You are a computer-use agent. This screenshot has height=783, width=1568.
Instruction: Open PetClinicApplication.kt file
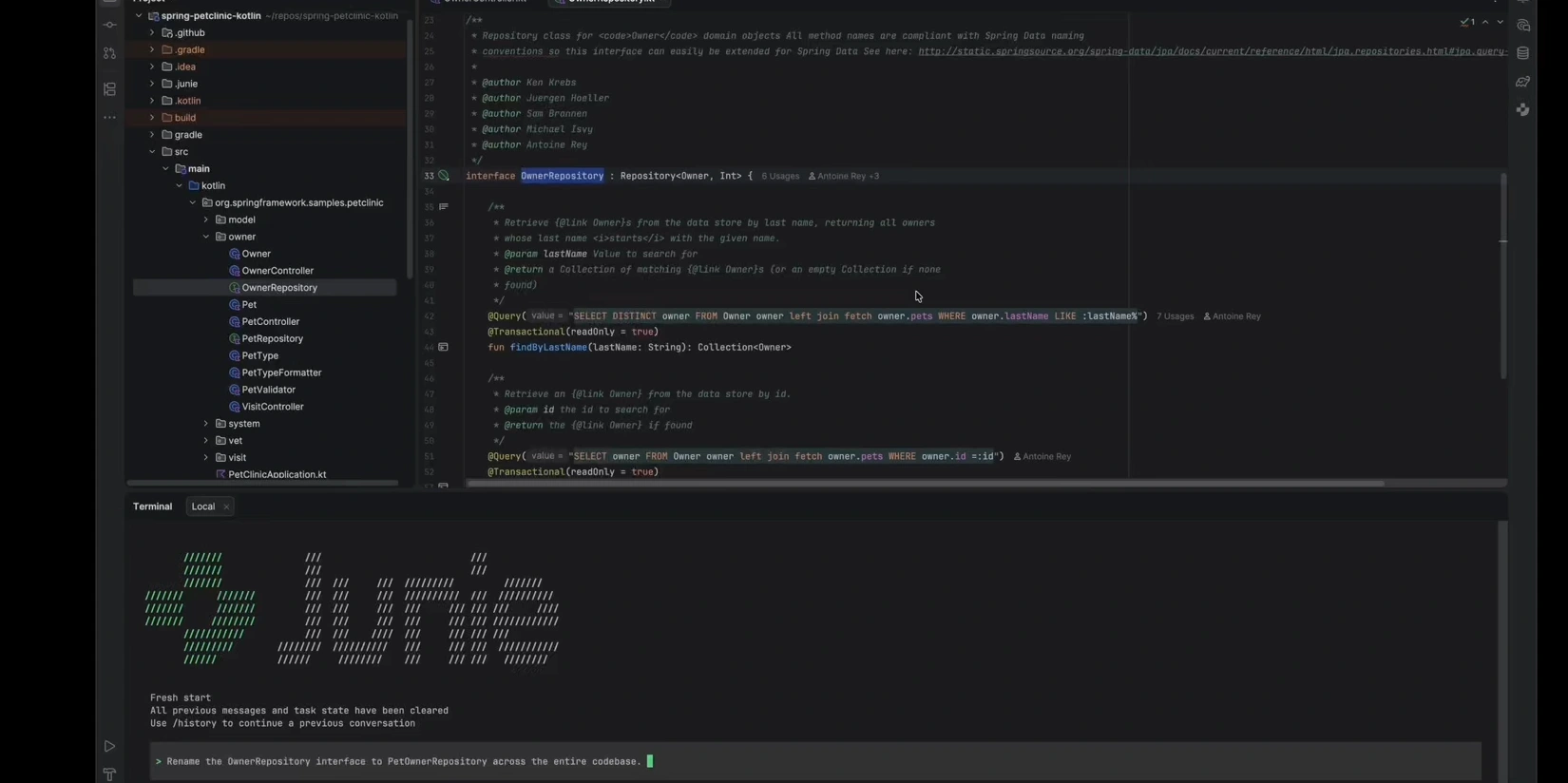[x=277, y=474]
